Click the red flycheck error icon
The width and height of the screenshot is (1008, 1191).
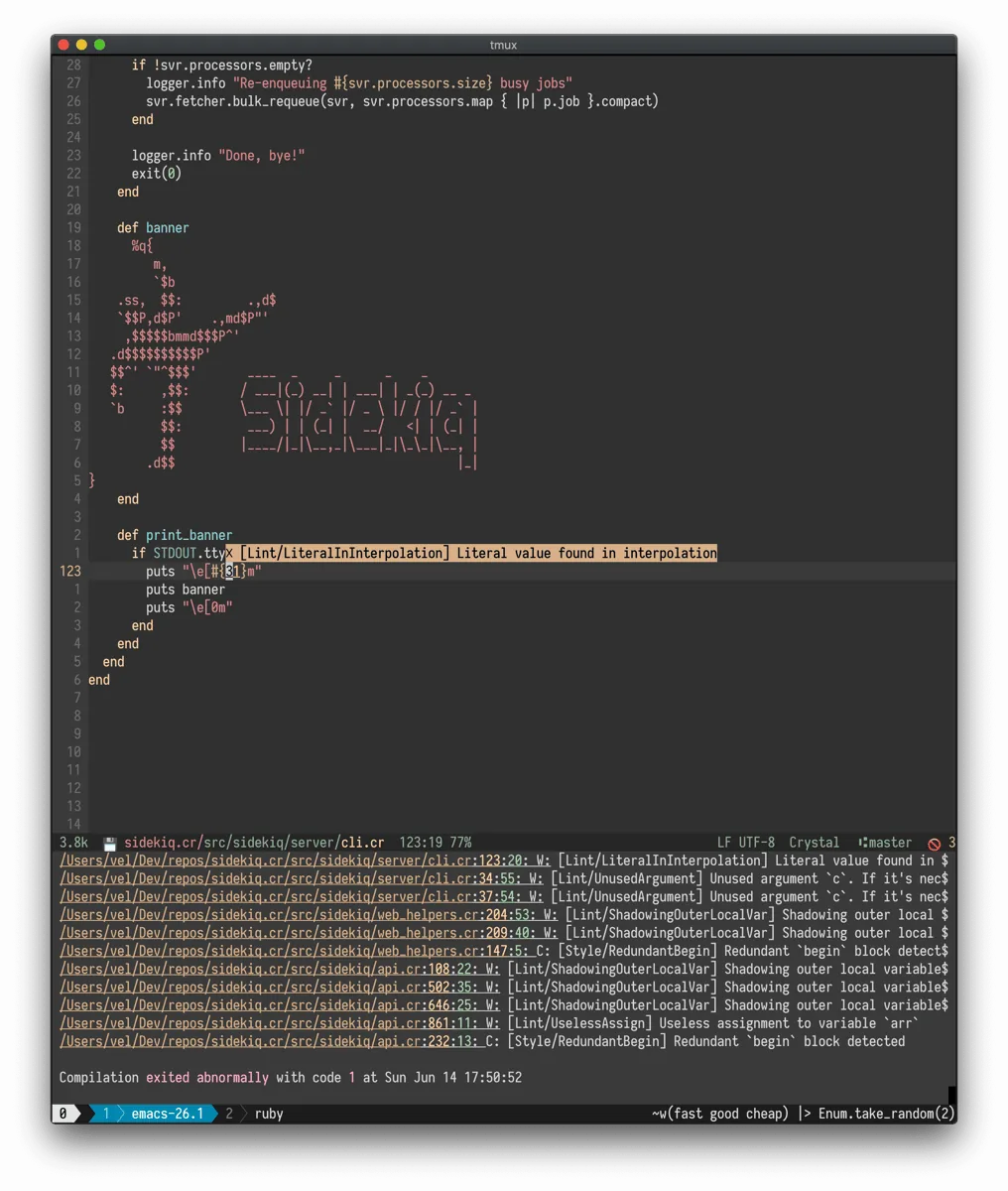[x=934, y=844]
